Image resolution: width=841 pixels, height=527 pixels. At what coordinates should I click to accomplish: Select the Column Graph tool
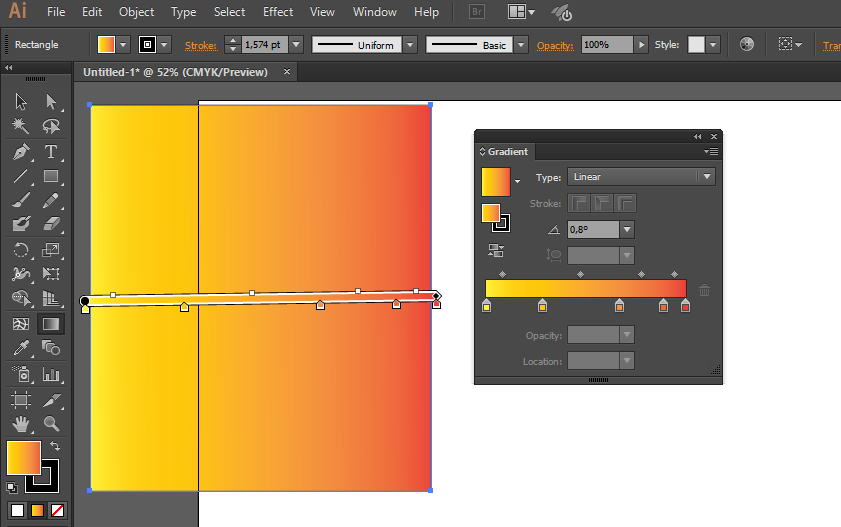[x=51, y=374]
